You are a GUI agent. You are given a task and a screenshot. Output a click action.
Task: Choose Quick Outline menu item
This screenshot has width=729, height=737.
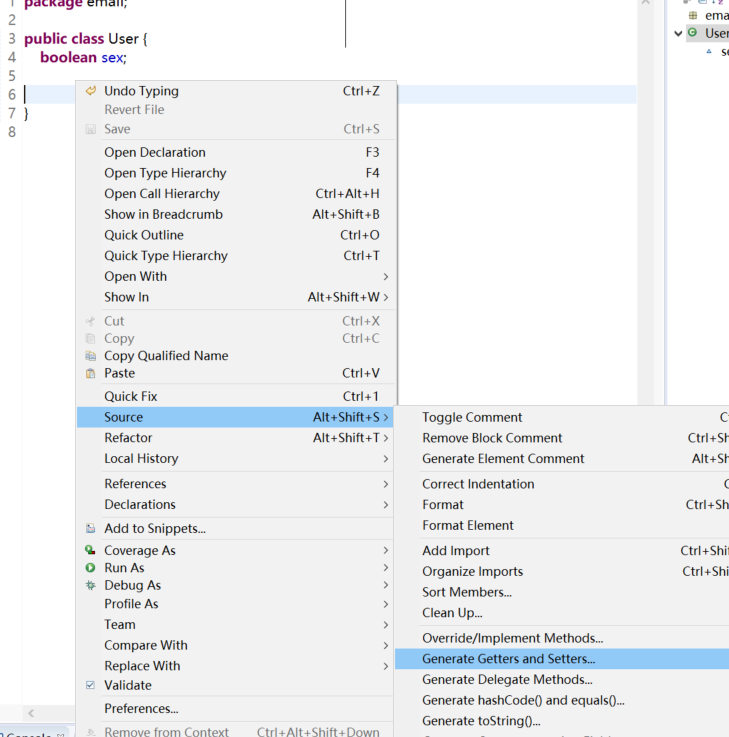pos(235,235)
